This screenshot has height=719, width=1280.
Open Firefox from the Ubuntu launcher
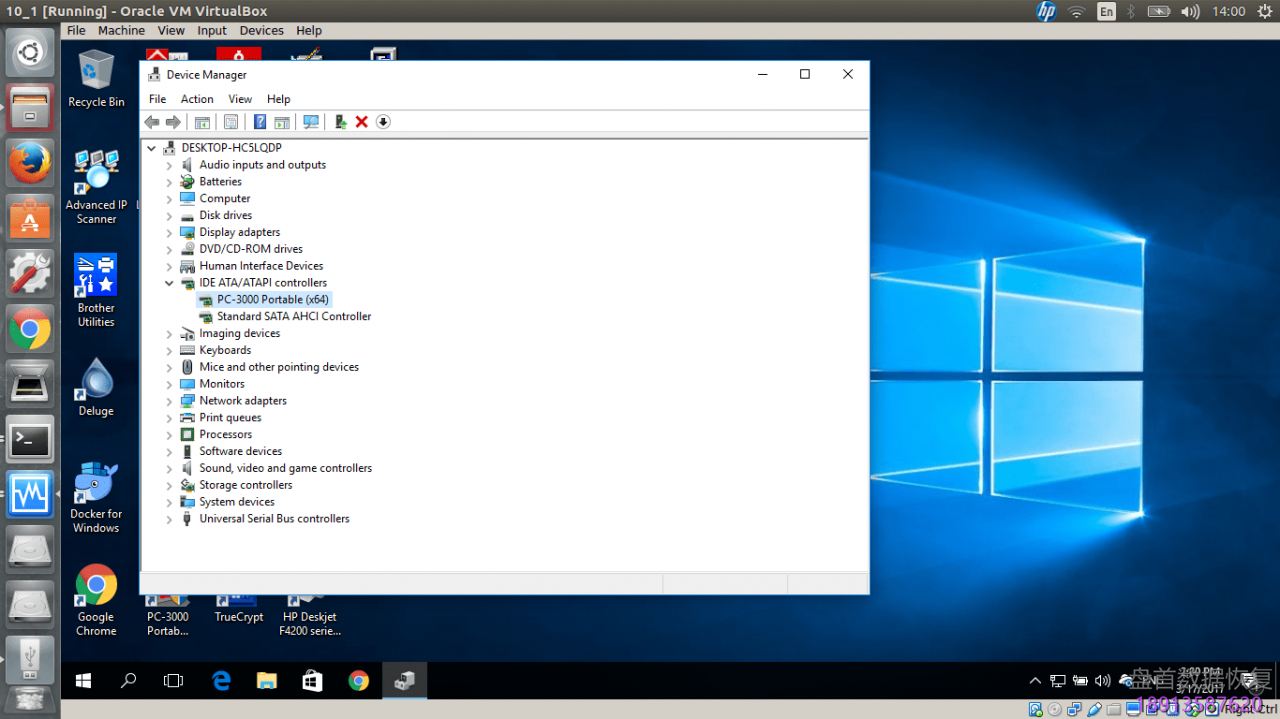(x=30, y=163)
